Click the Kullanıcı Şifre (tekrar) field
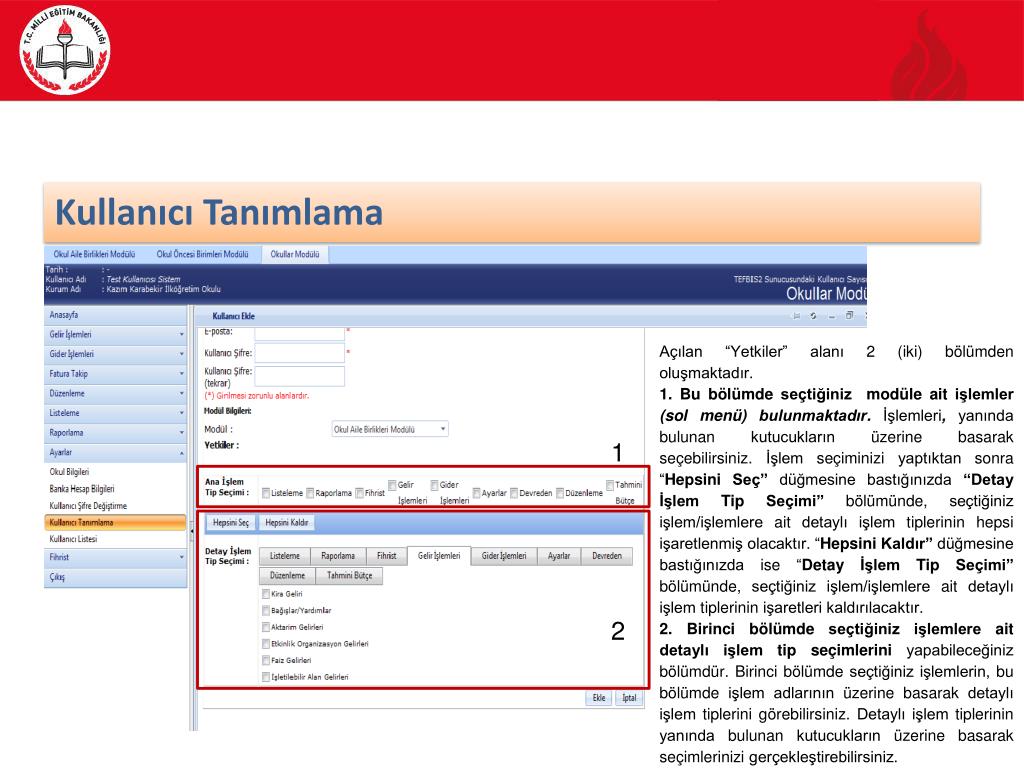 click(x=299, y=375)
